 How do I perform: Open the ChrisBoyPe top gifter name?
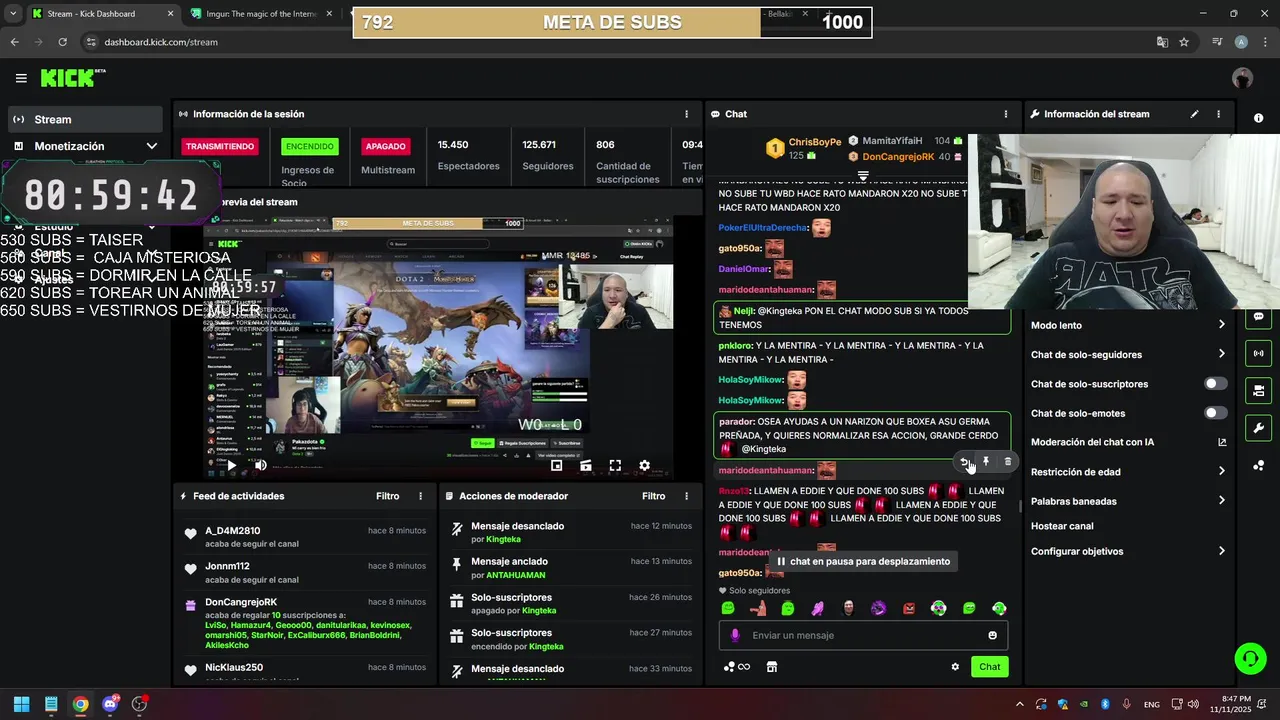coord(815,143)
